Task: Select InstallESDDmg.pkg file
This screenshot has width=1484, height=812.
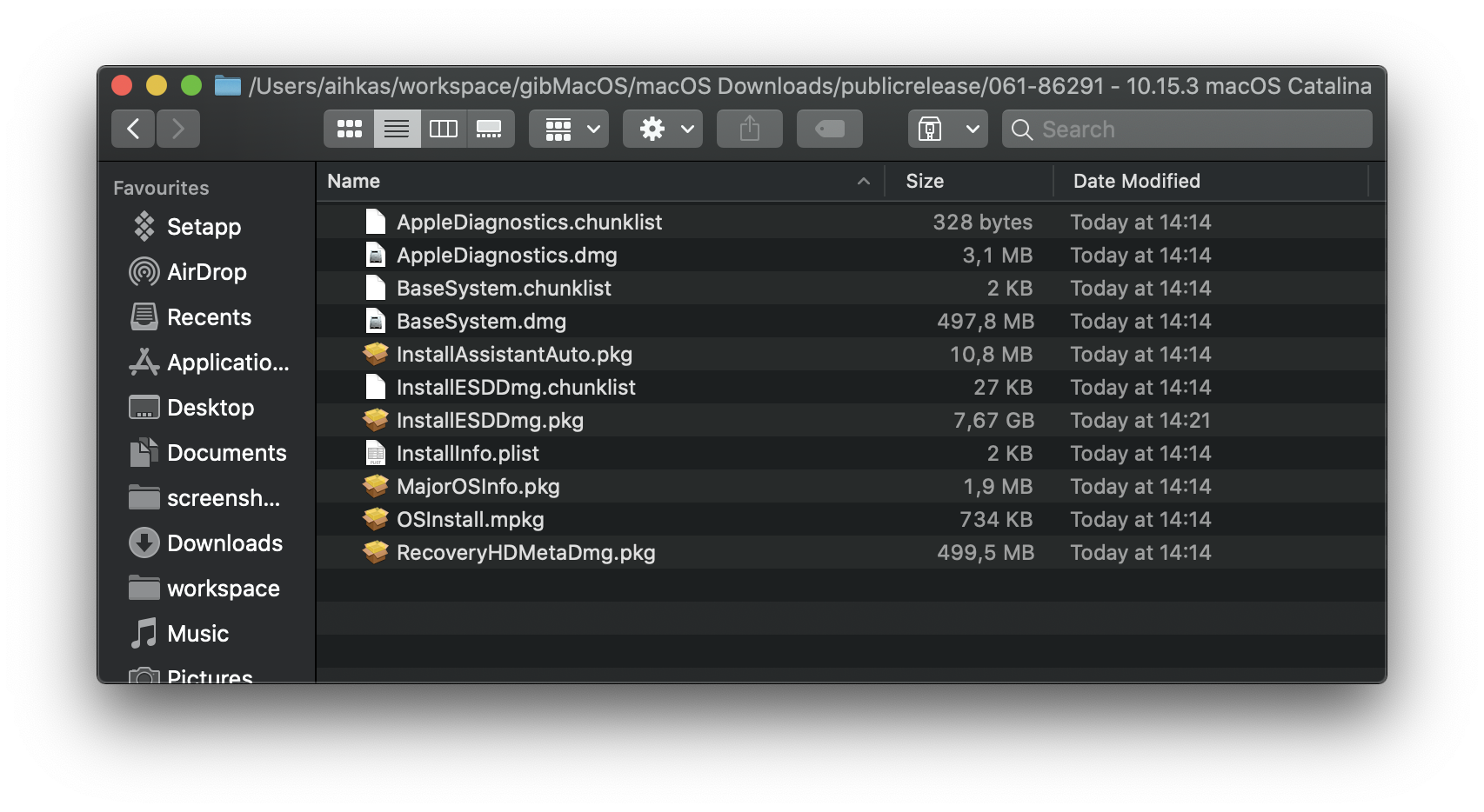Action: tap(851, 420)
